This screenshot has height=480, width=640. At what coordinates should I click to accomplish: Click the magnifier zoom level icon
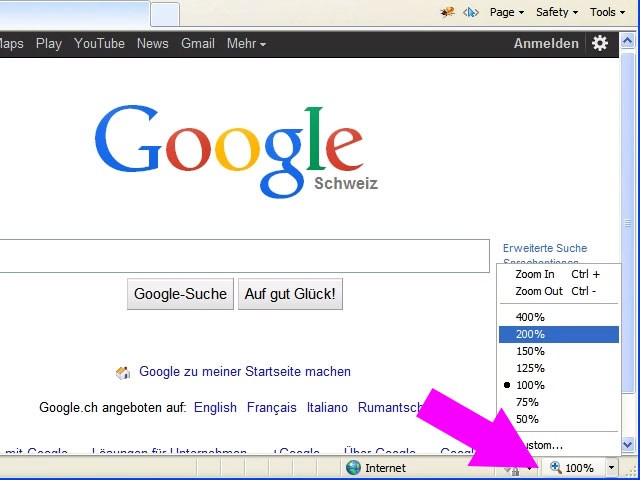coord(556,467)
